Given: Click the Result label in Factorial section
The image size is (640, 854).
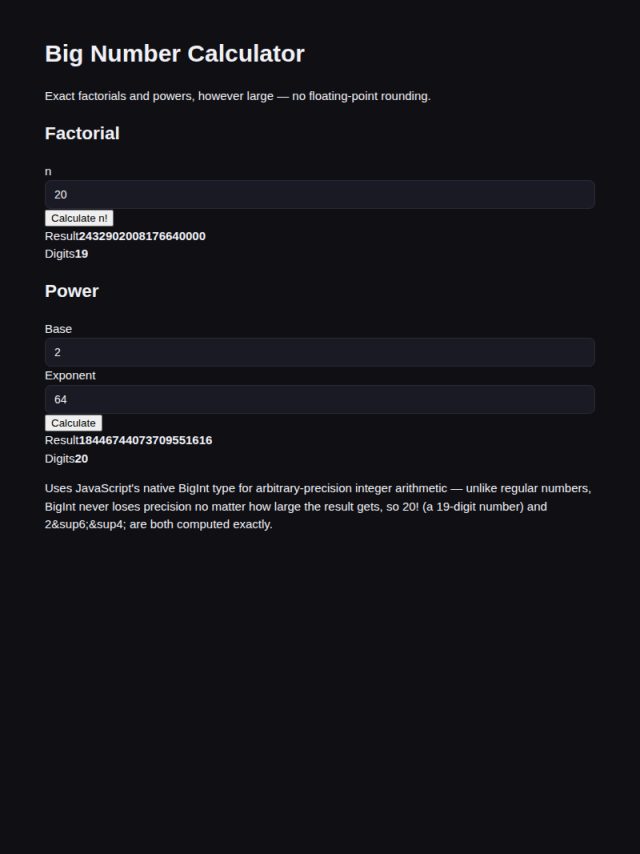Looking at the screenshot, I should tap(62, 236).
